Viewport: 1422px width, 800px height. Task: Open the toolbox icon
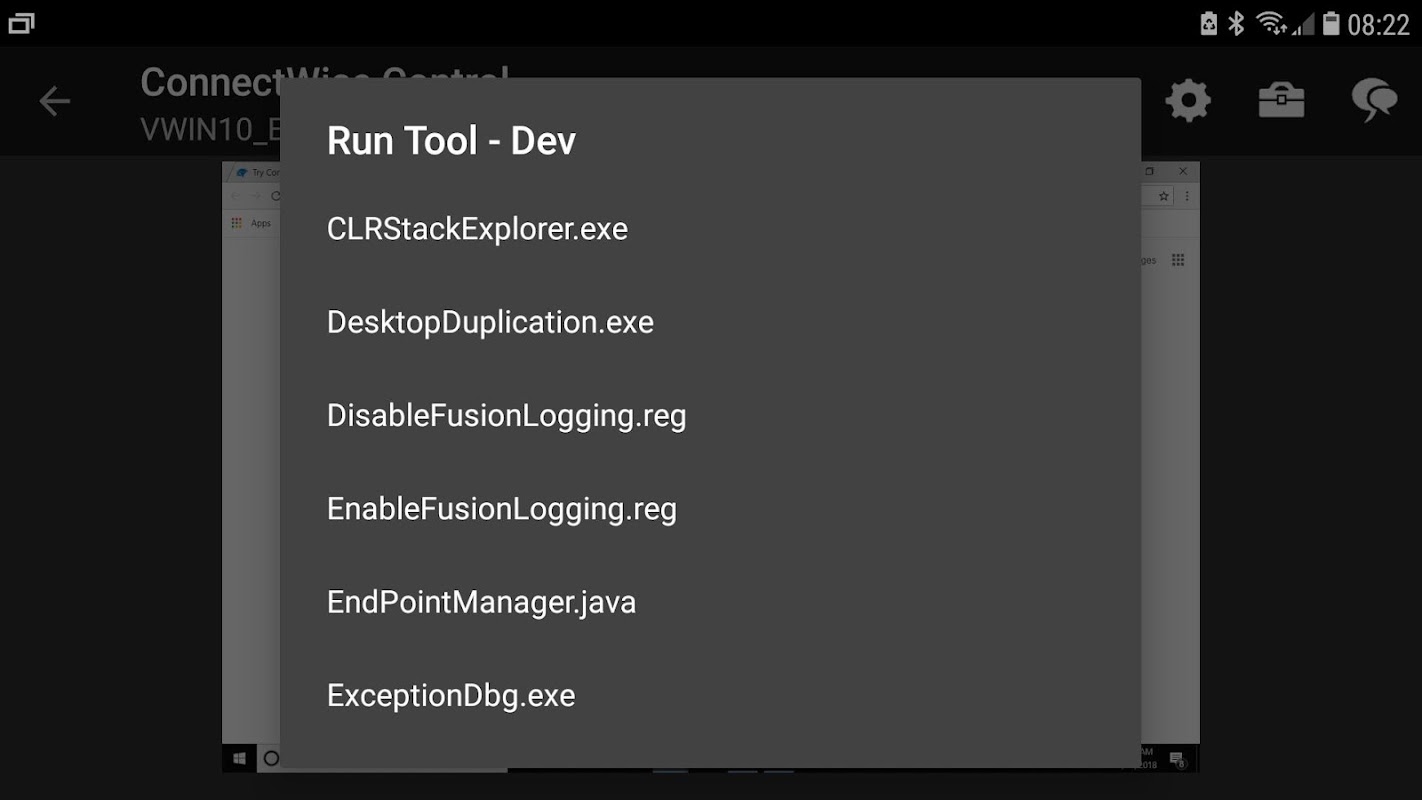pyautogui.click(x=1281, y=101)
